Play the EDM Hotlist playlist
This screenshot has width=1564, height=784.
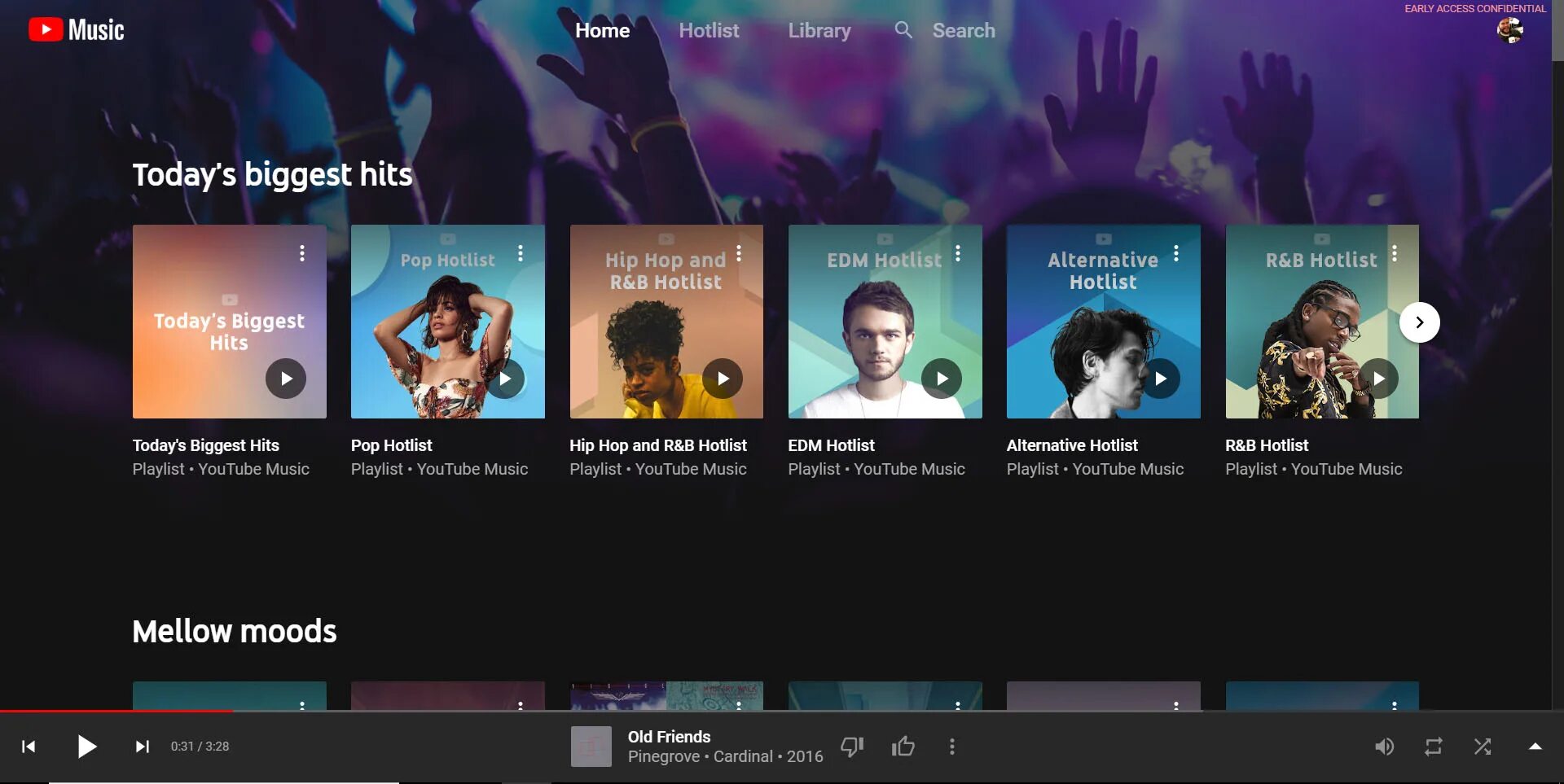942,379
